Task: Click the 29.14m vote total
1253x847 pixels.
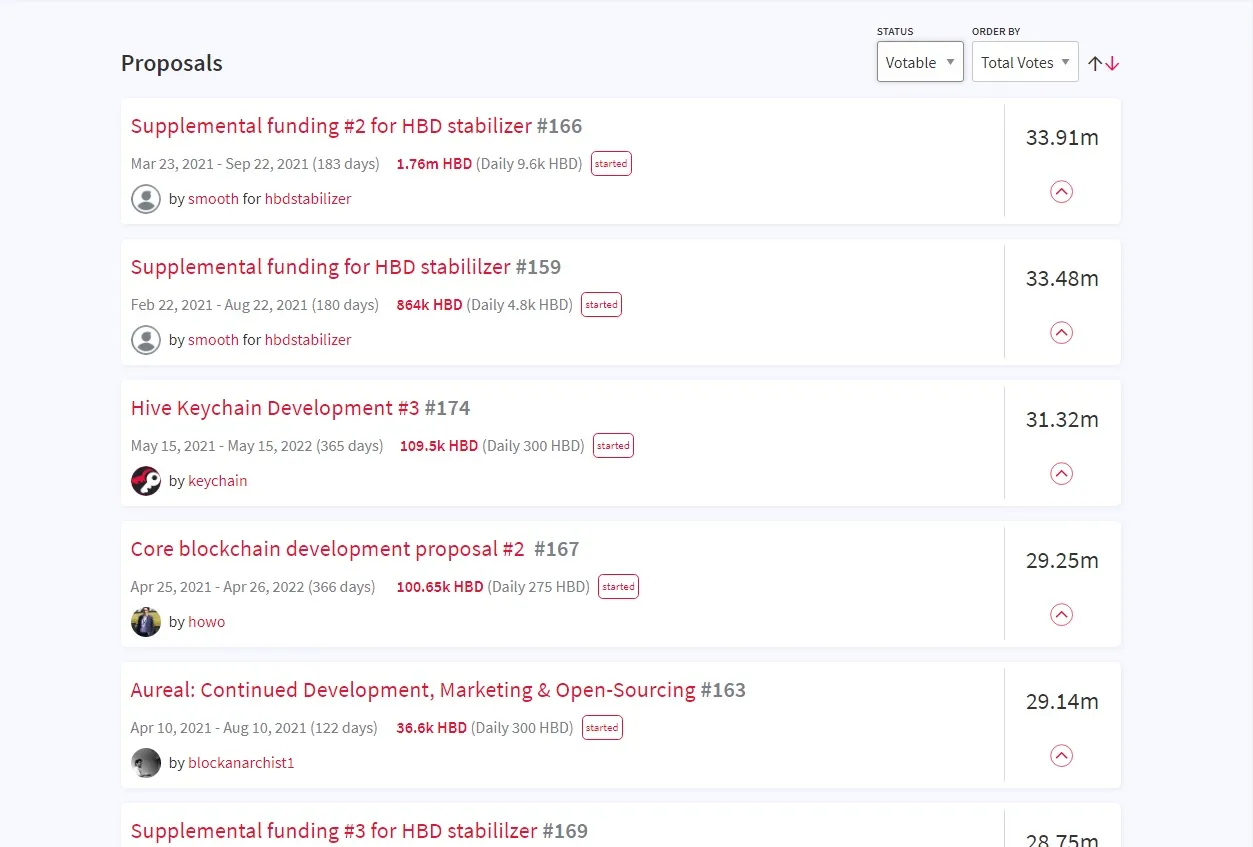Action: (x=1062, y=702)
